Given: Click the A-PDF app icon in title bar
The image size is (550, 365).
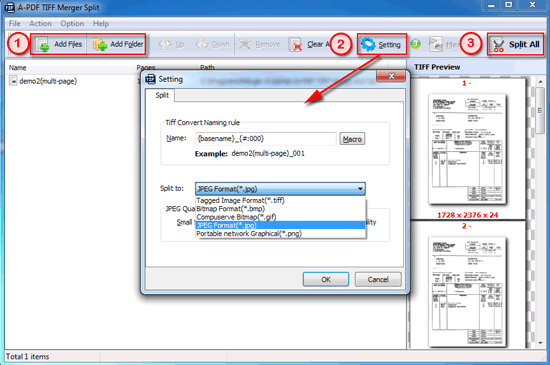Looking at the screenshot, I should point(9,7).
